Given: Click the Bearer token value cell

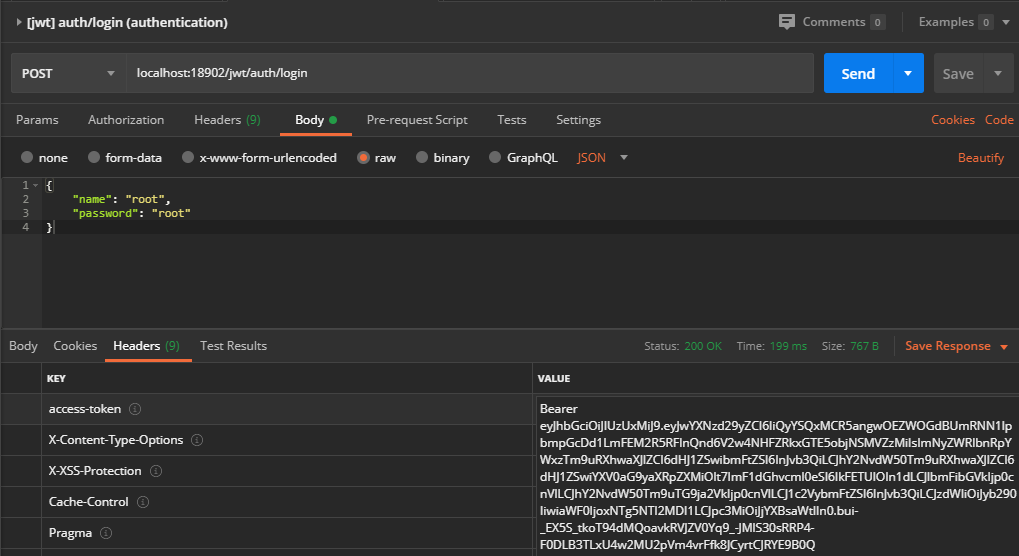Looking at the screenshot, I should click(777, 476).
